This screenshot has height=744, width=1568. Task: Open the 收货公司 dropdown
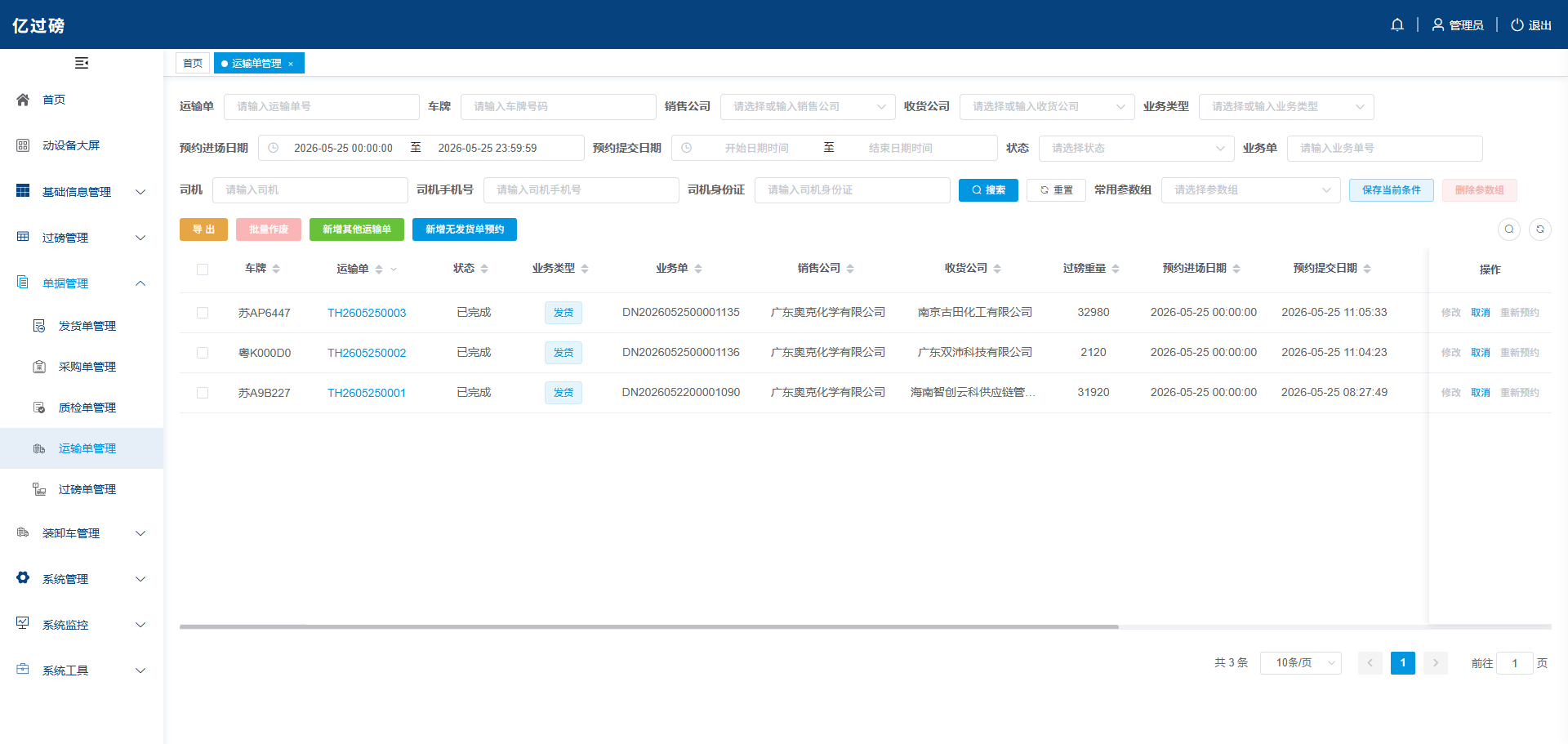1047,107
